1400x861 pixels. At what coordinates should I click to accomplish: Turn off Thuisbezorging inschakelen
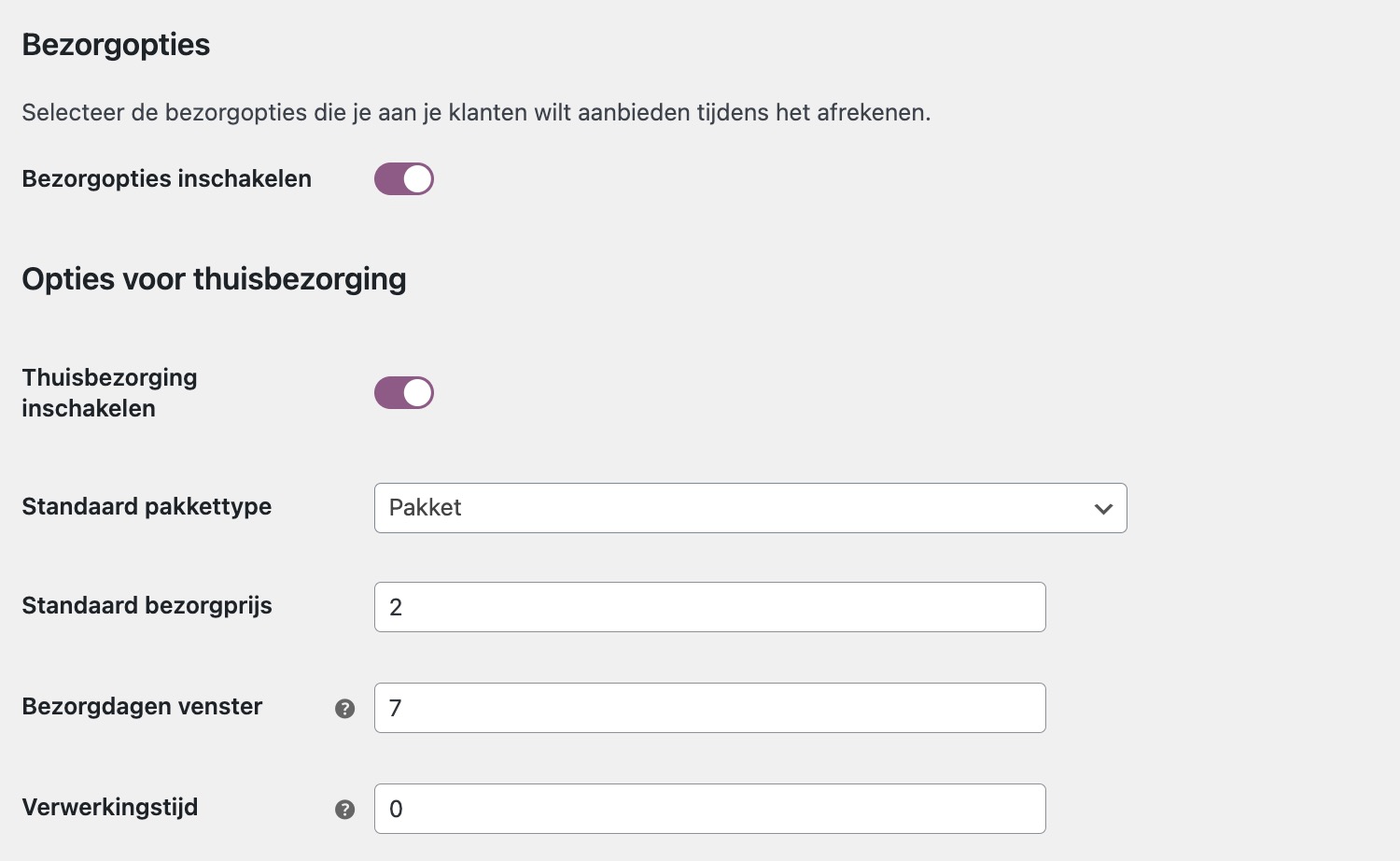[x=403, y=392]
